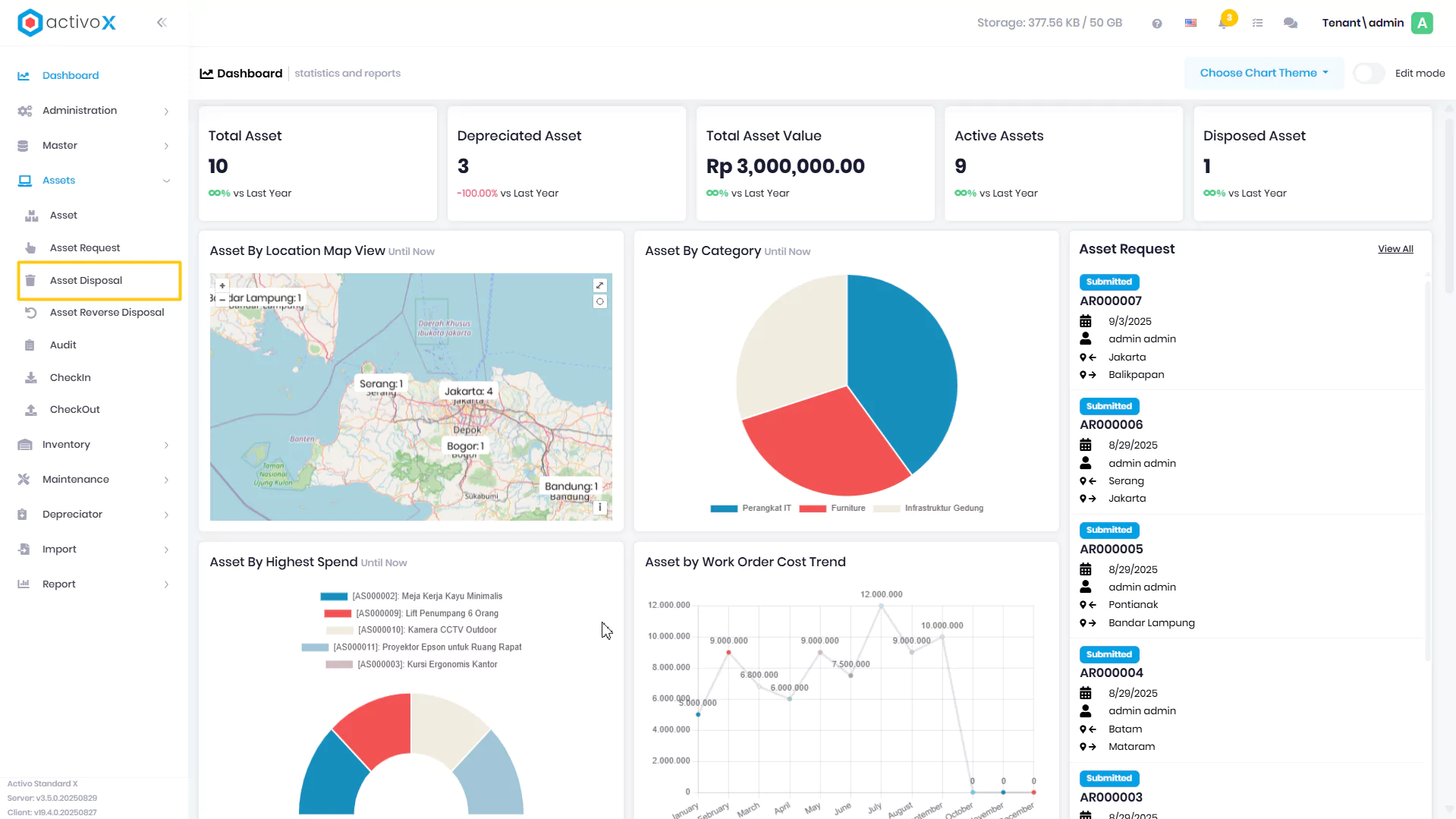Screen dimensions: 1456x819
Task: Click the green user avatar A
Action: pyautogui.click(x=1423, y=23)
